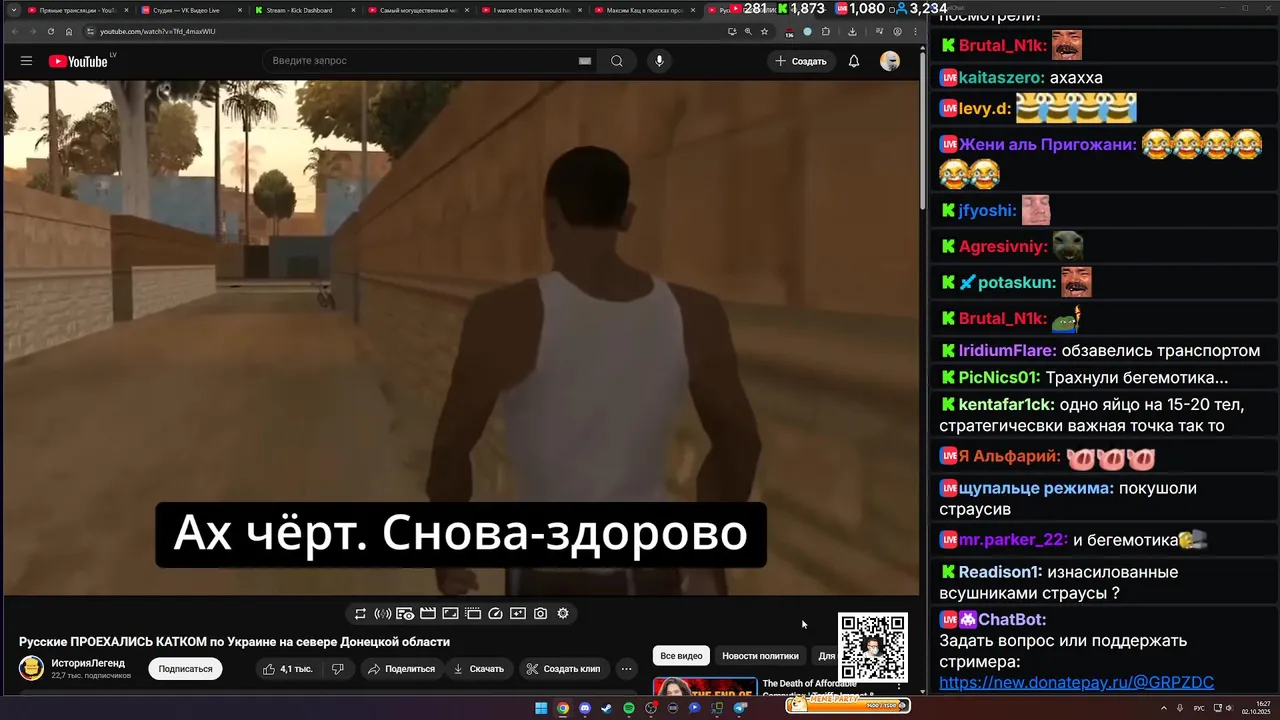Screen dimensions: 1280x720
Task: Like the video with 4,1 тыс. likes
Action: pos(288,669)
